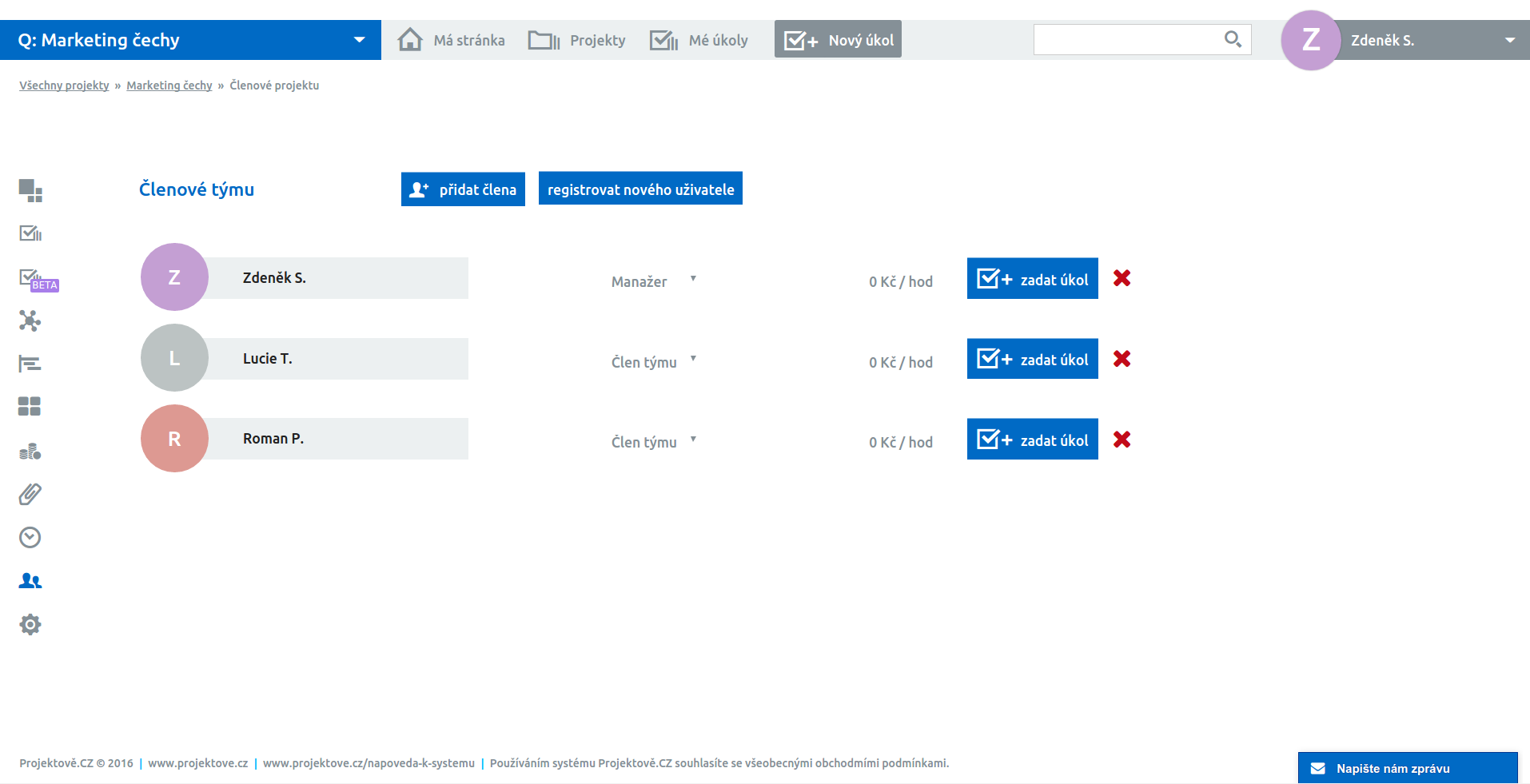Assign task to Zdeněk S. via zadat úkol

coord(1032,278)
